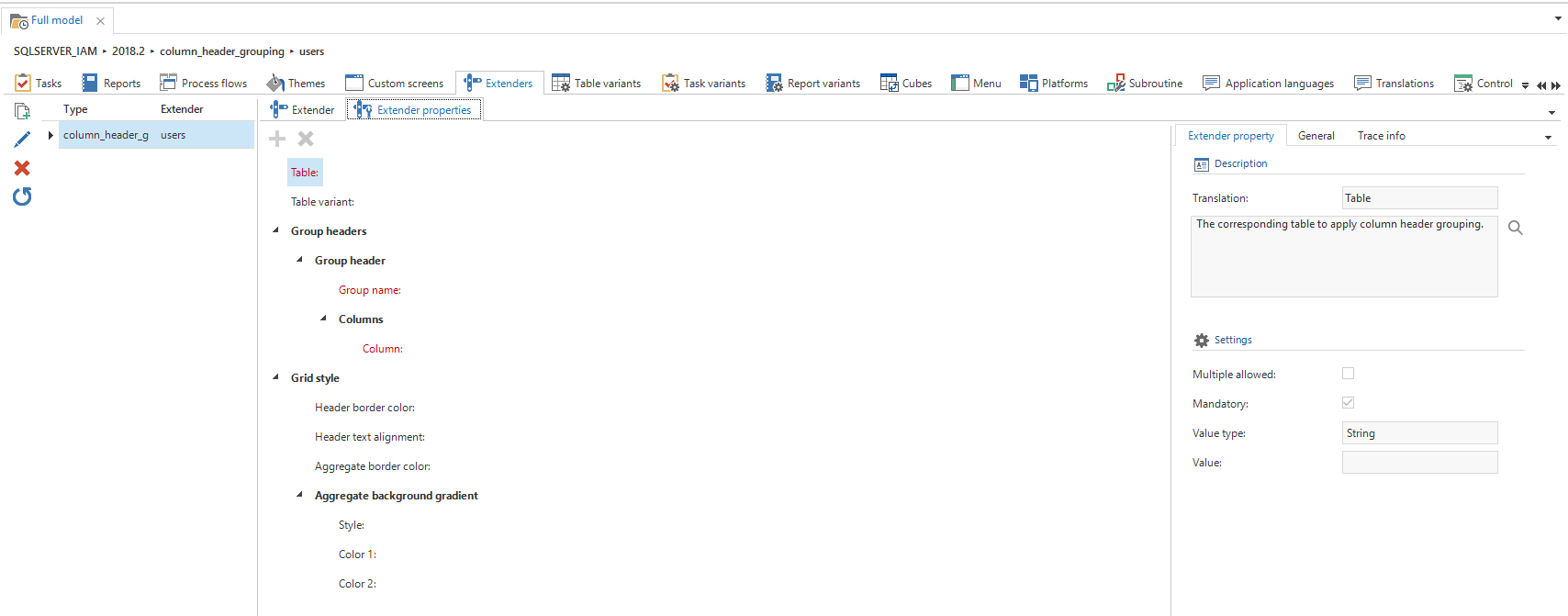Click the red X delete icon
The image size is (1568, 616).
(x=22, y=168)
